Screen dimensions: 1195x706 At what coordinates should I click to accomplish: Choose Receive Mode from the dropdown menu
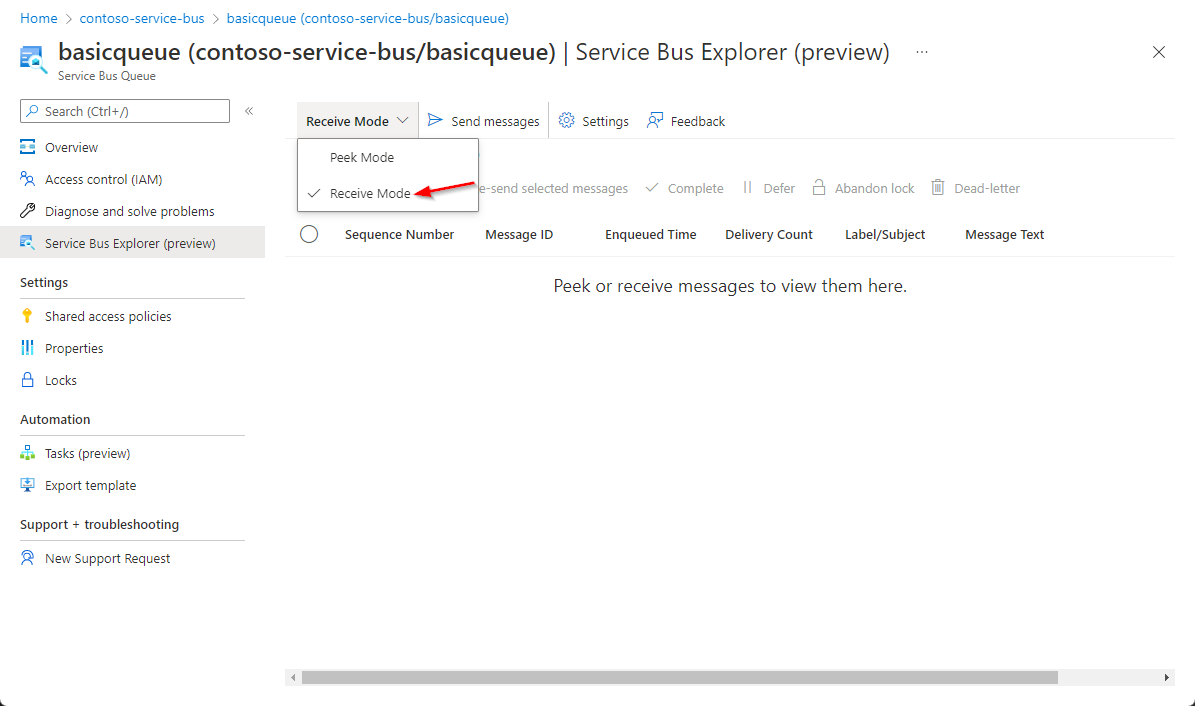click(x=388, y=193)
